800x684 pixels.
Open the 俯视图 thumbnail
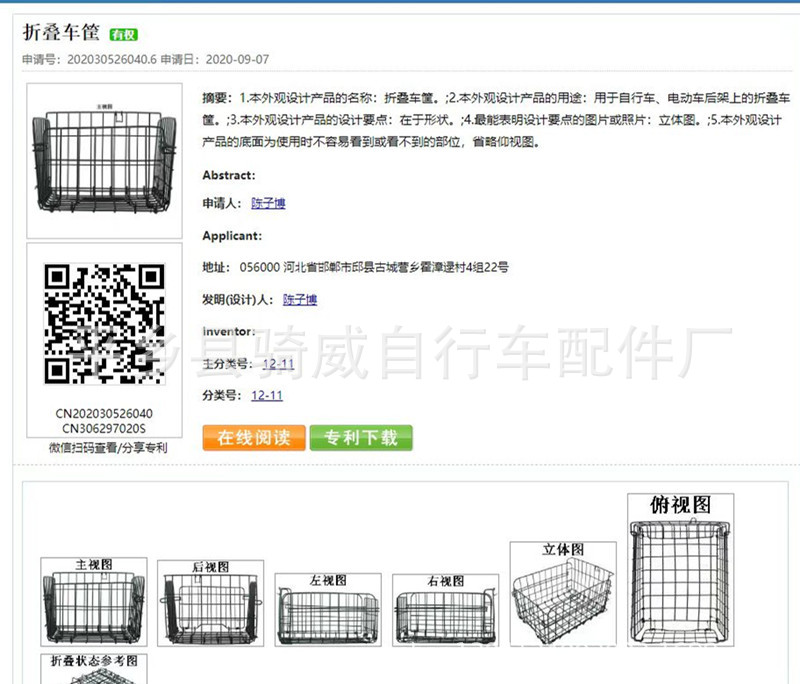pos(681,570)
